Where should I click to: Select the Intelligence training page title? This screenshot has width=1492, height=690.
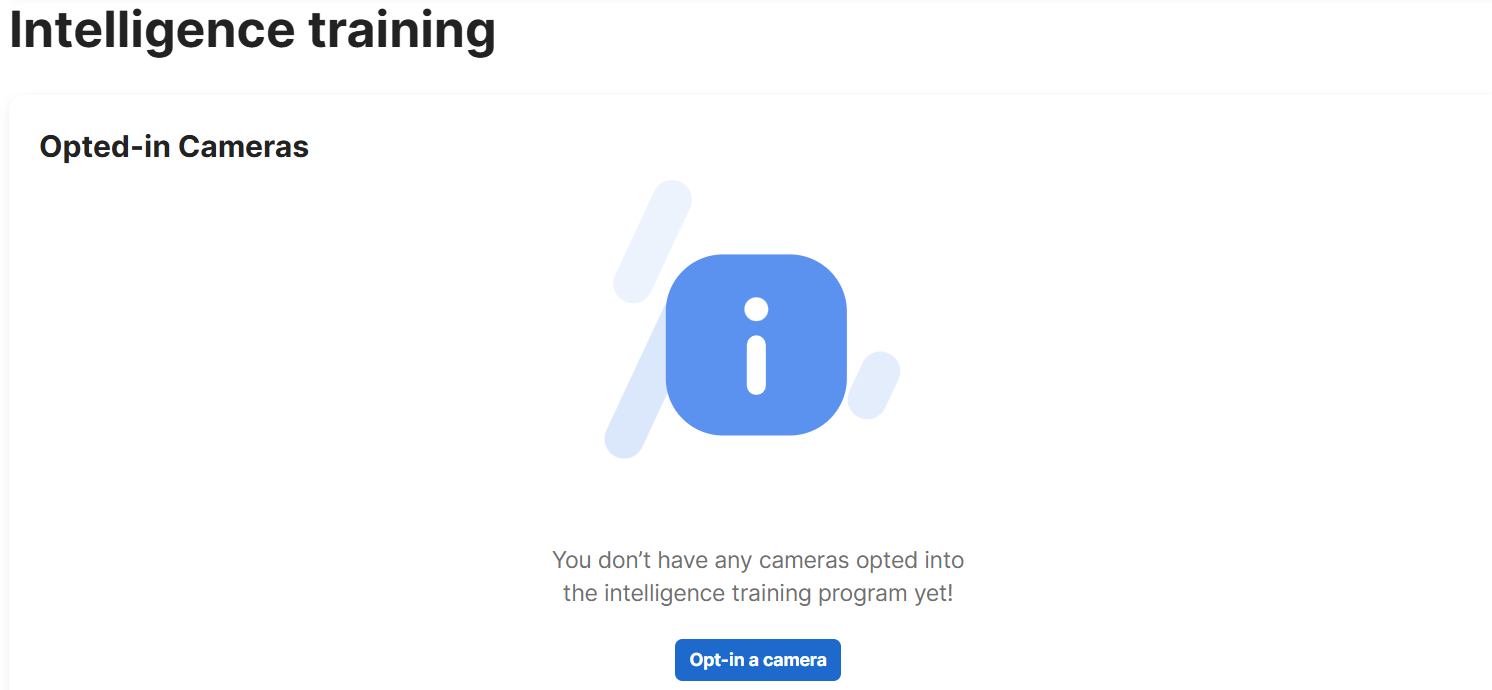252,30
